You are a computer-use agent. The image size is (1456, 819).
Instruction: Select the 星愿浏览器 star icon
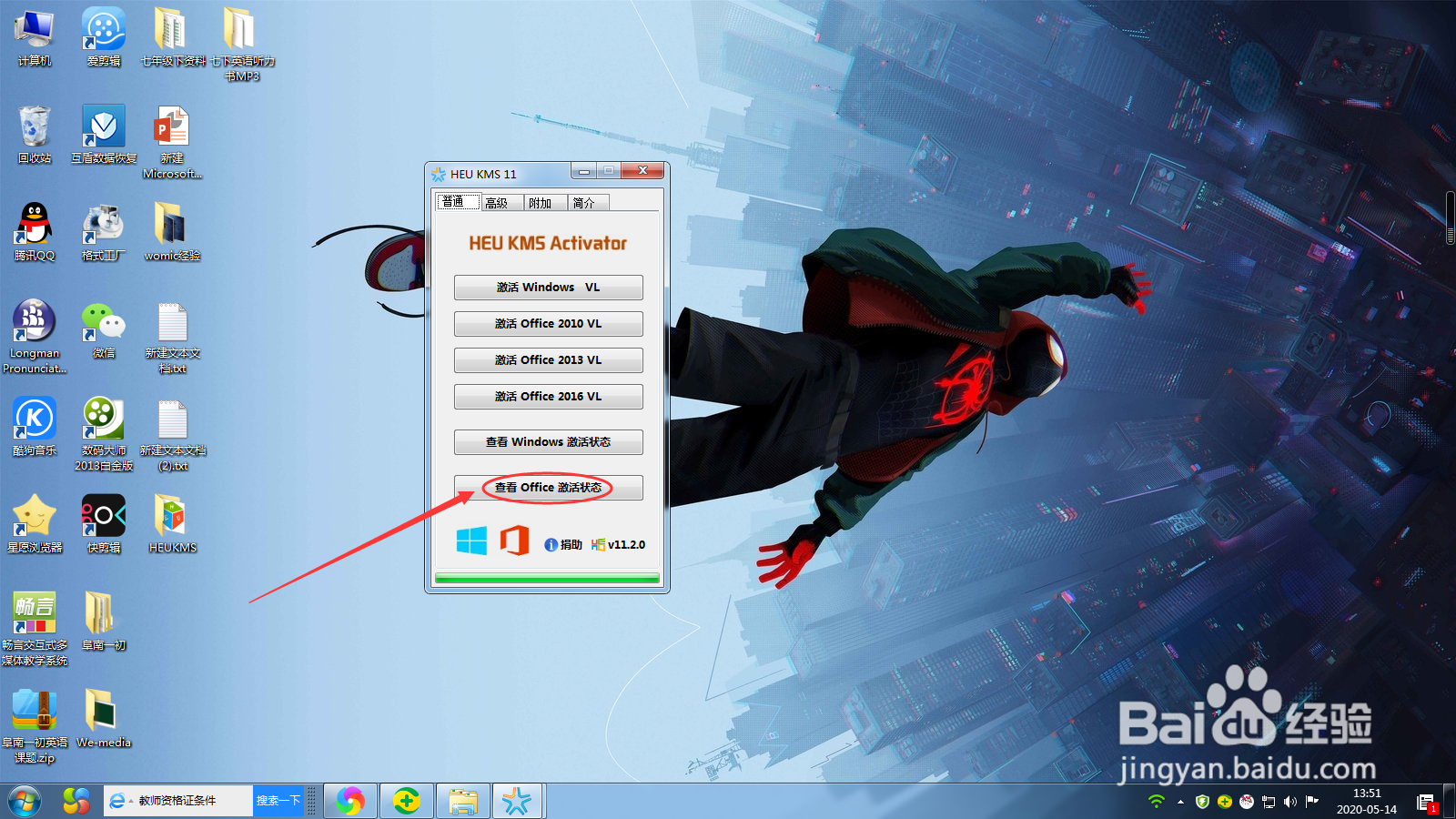point(35,525)
